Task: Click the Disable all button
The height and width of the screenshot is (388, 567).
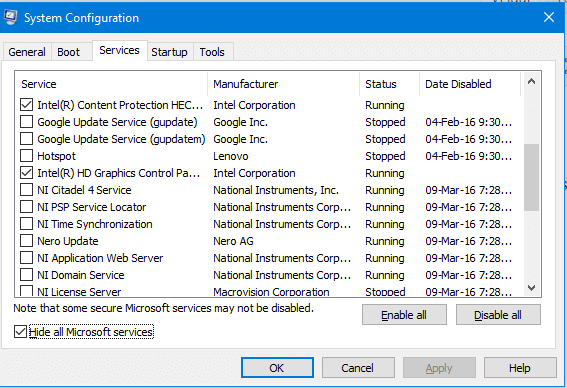Action: pyautogui.click(x=498, y=315)
